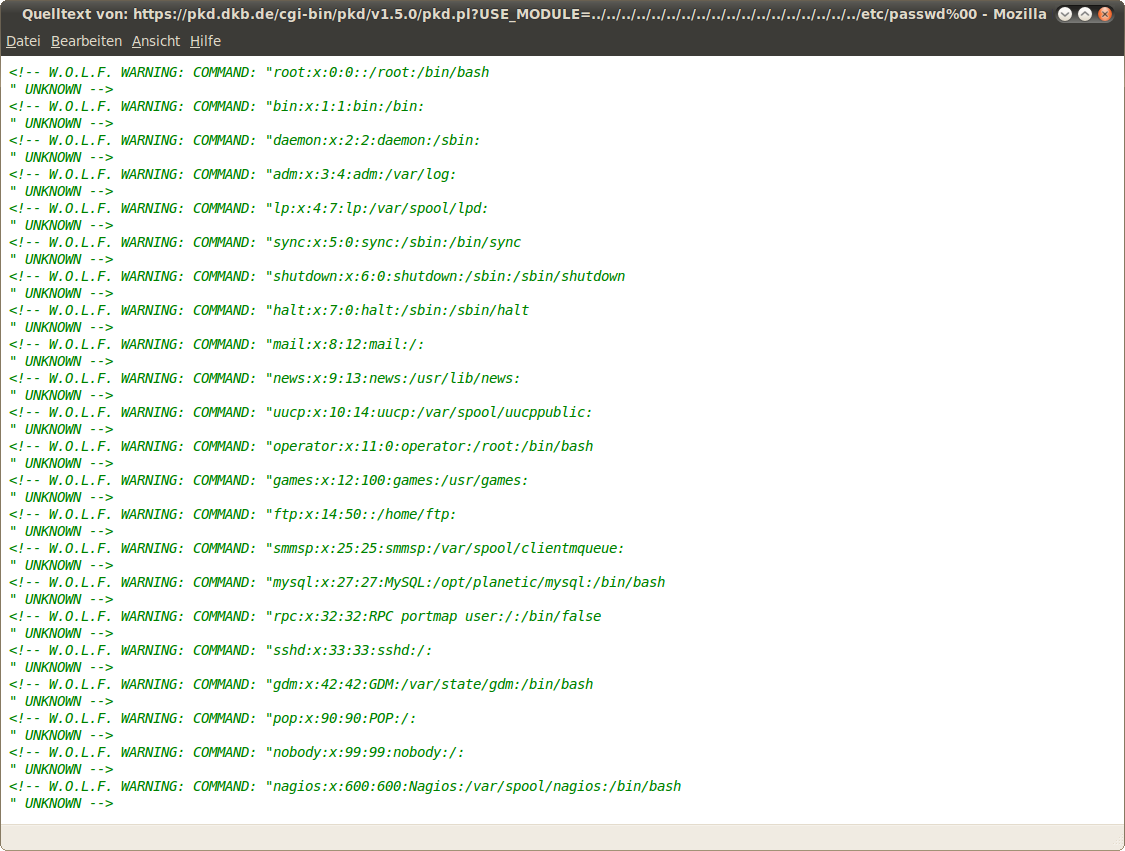Open the Bearbeiten menu
The image size is (1125, 851).
click(86, 41)
